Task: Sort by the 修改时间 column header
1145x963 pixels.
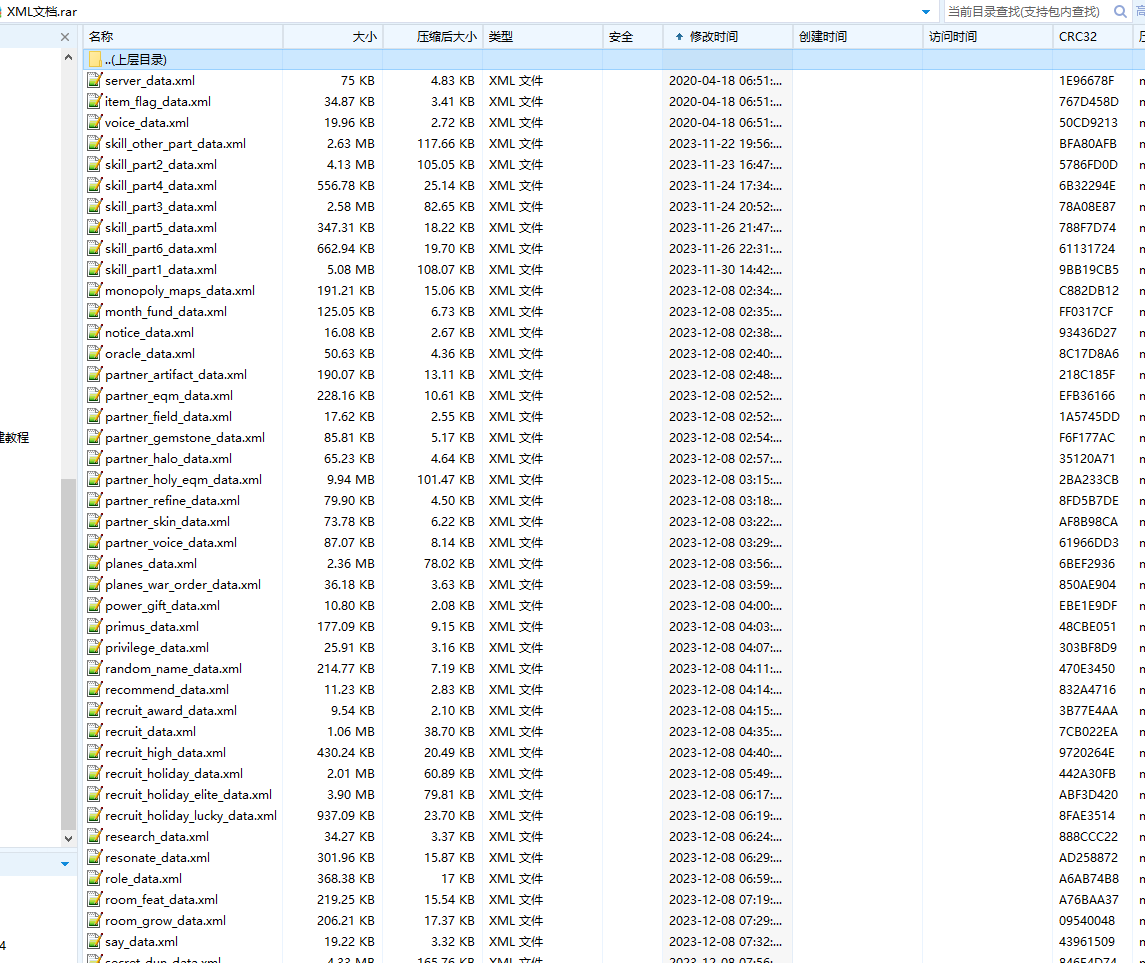Action: coord(728,37)
